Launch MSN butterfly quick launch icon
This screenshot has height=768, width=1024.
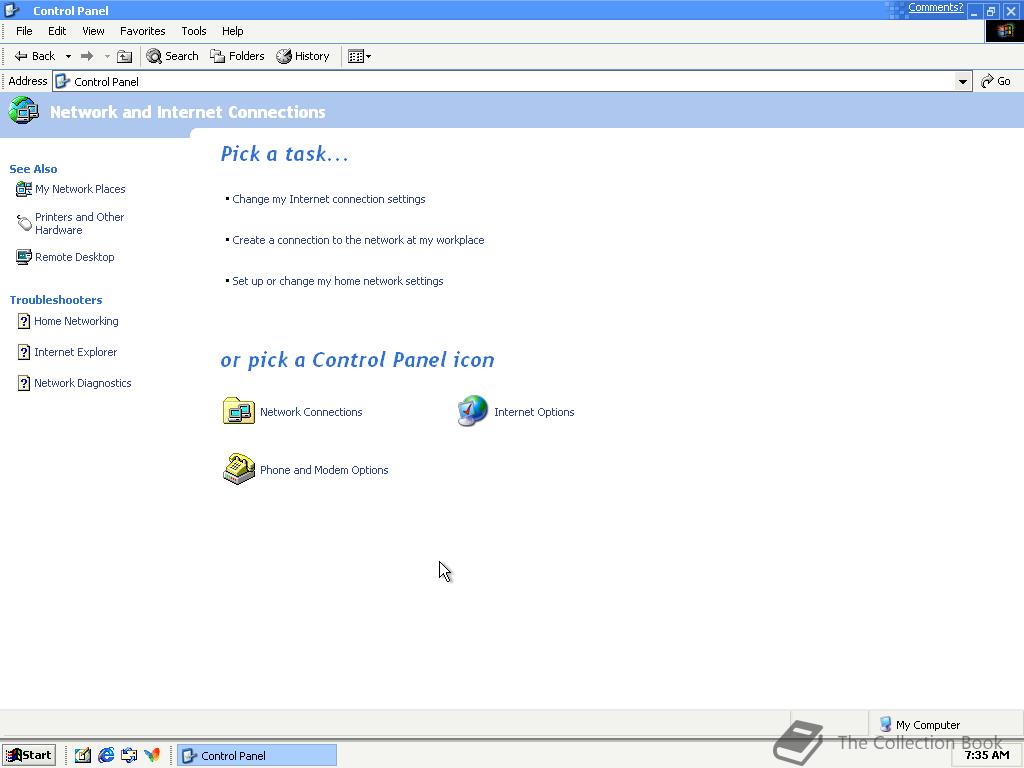point(152,756)
